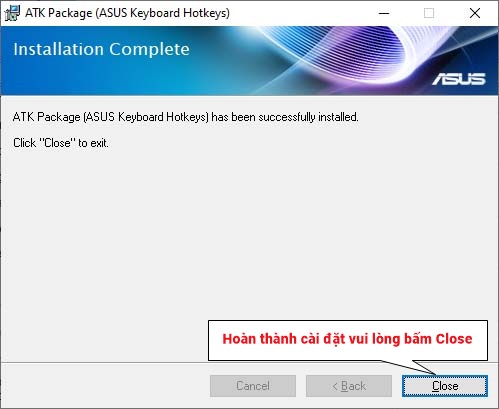Click the separator line above the buttons
The width and height of the screenshot is (499, 409).
coord(104,362)
